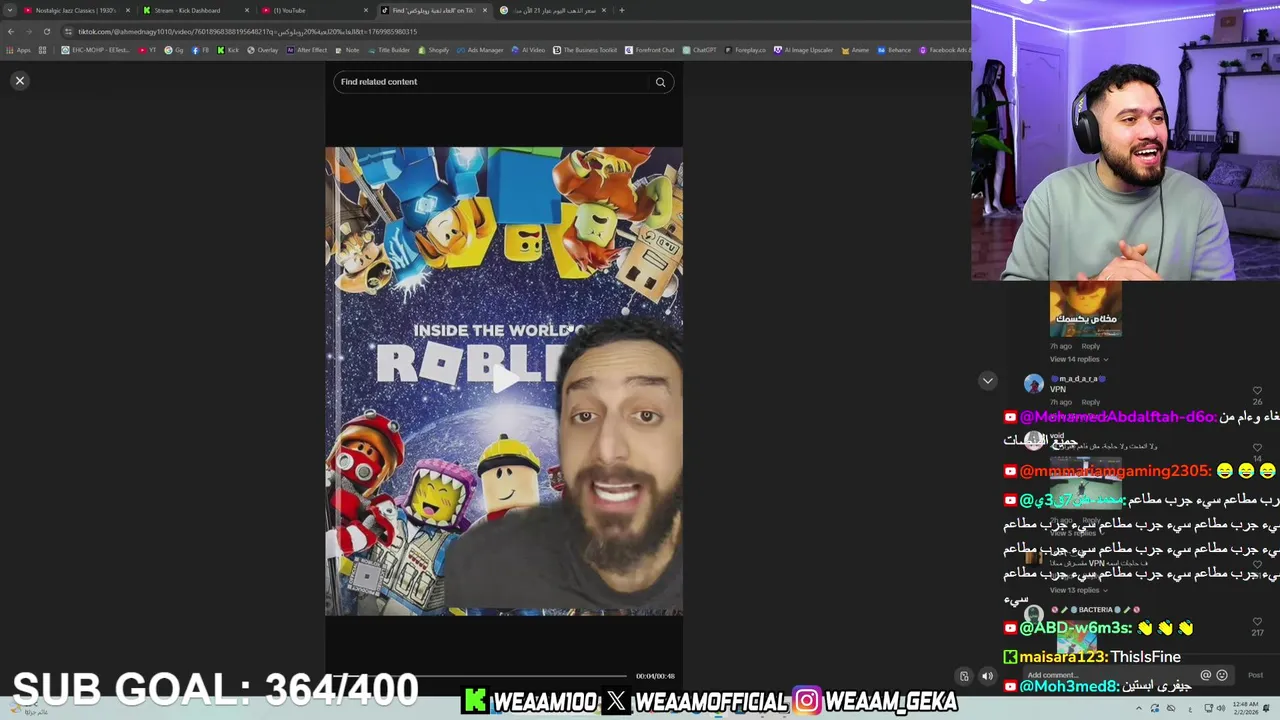Insert a mention with the @ icon
Viewport: 1280px width, 720px height.
click(1206, 675)
